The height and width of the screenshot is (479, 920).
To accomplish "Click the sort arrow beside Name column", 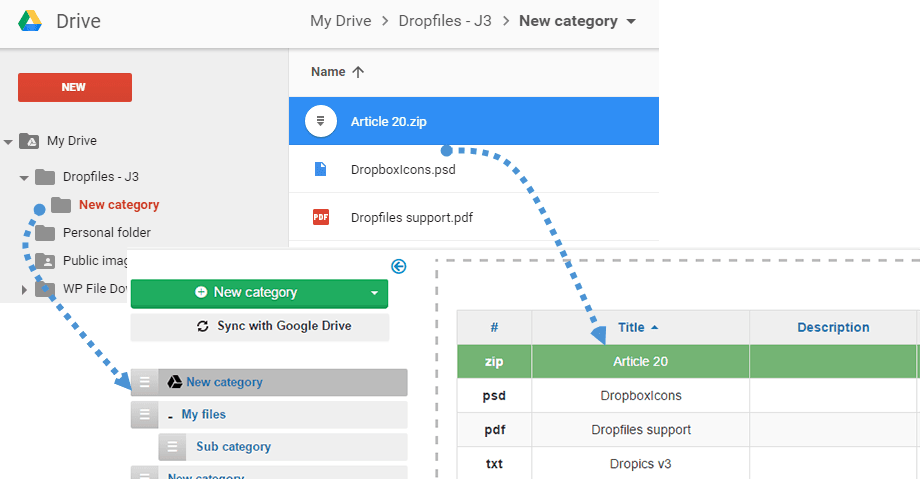I will [x=358, y=72].
